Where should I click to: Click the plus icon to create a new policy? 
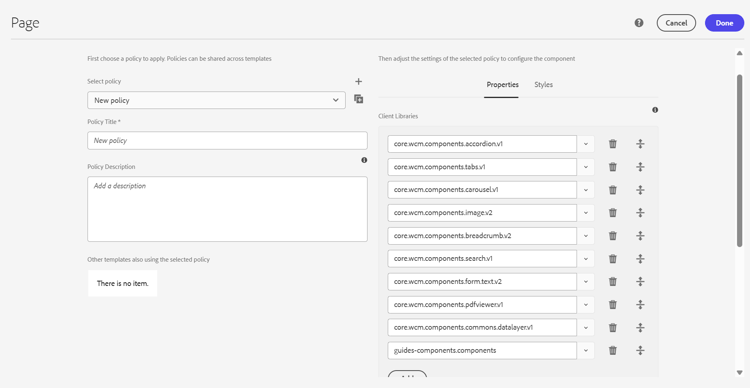359,81
